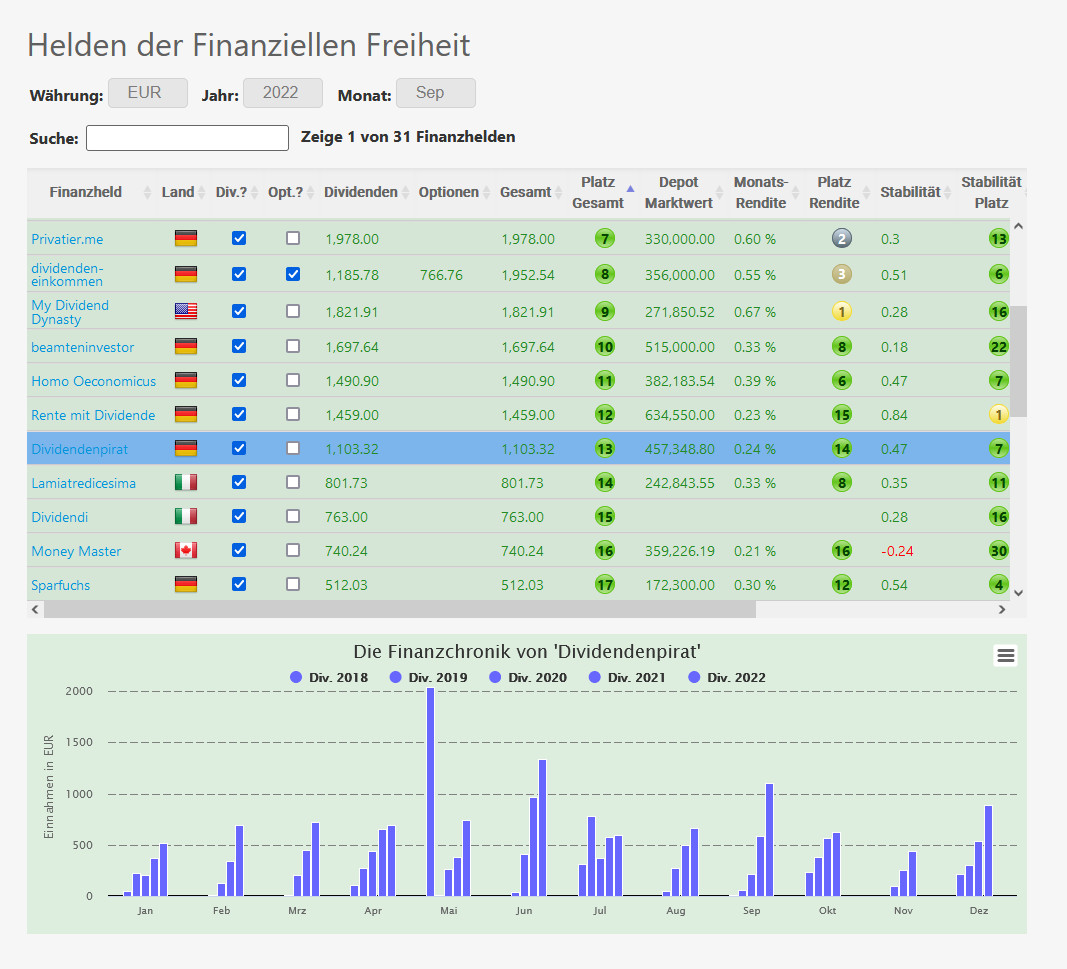
Task: Click the table vertical scrollbar thumb
Action: 1018,361
